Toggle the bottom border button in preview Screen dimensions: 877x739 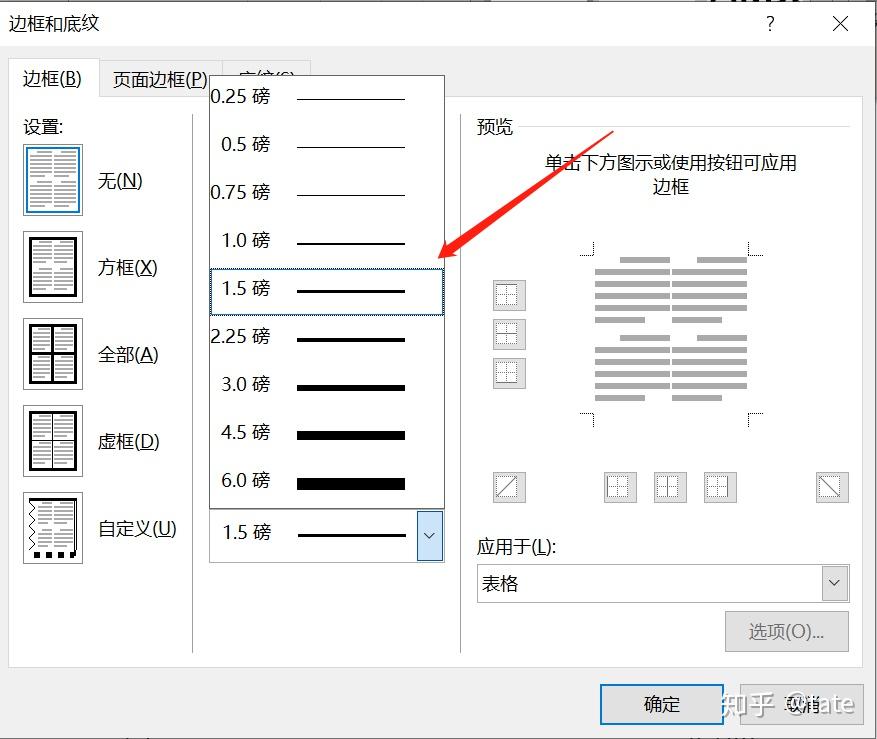click(x=509, y=373)
